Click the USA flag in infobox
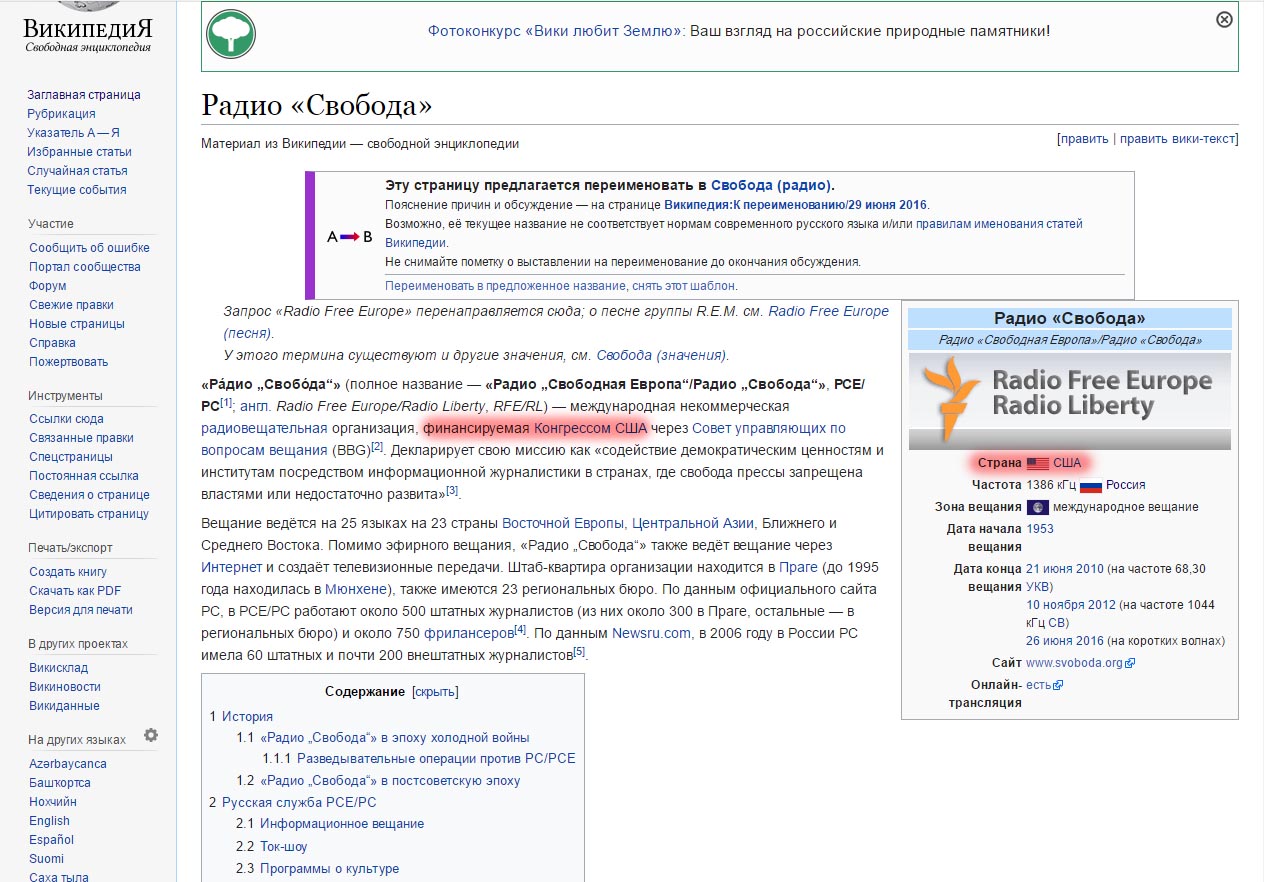The height and width of the screenshot is (882, 1264). click(x=1038, y=463)
